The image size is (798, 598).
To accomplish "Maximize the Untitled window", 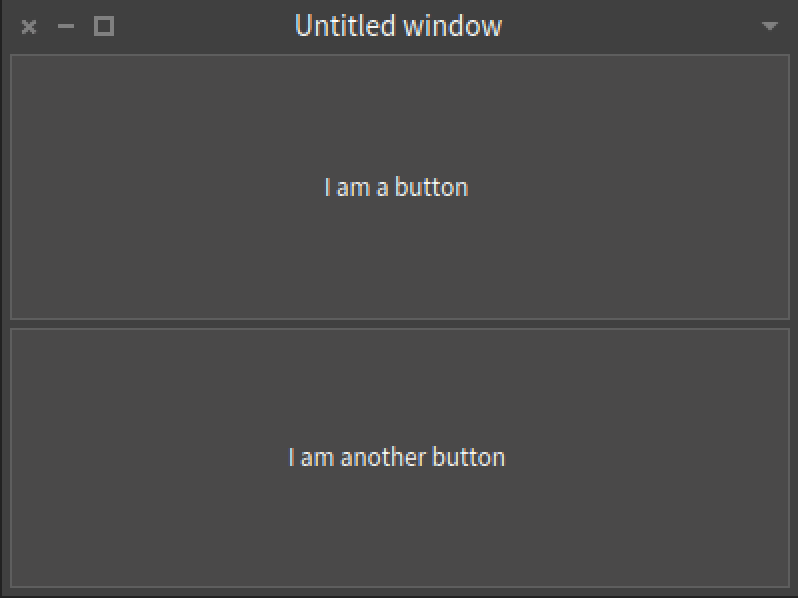I will pyautogui.click(x=104, y=27).
